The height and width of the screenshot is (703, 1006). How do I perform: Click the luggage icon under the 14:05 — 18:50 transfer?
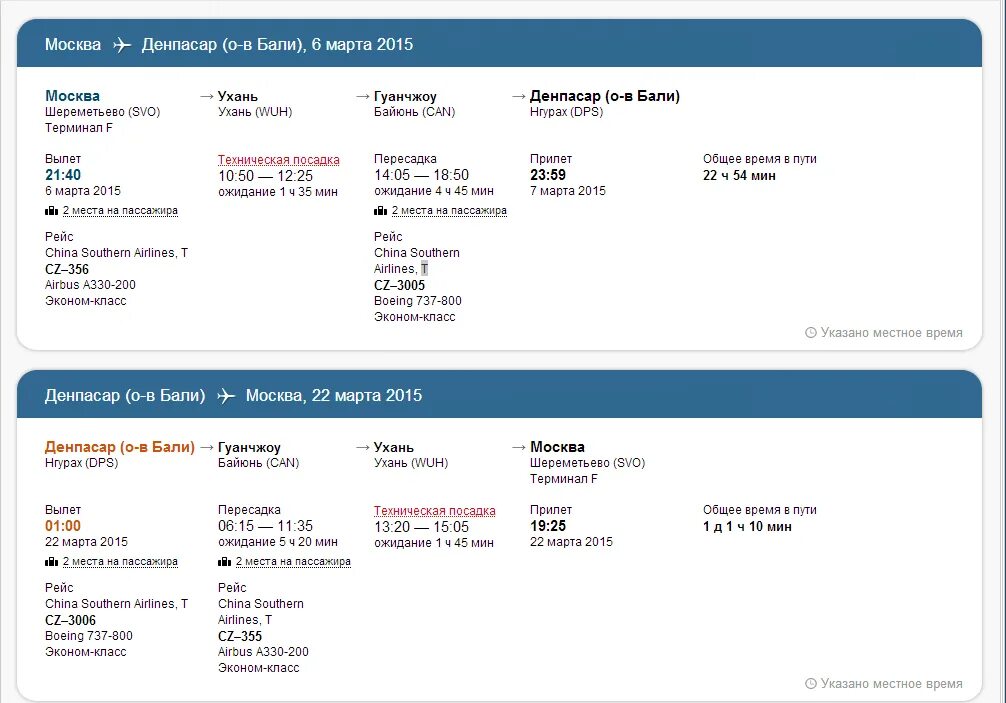click(380, 210)
